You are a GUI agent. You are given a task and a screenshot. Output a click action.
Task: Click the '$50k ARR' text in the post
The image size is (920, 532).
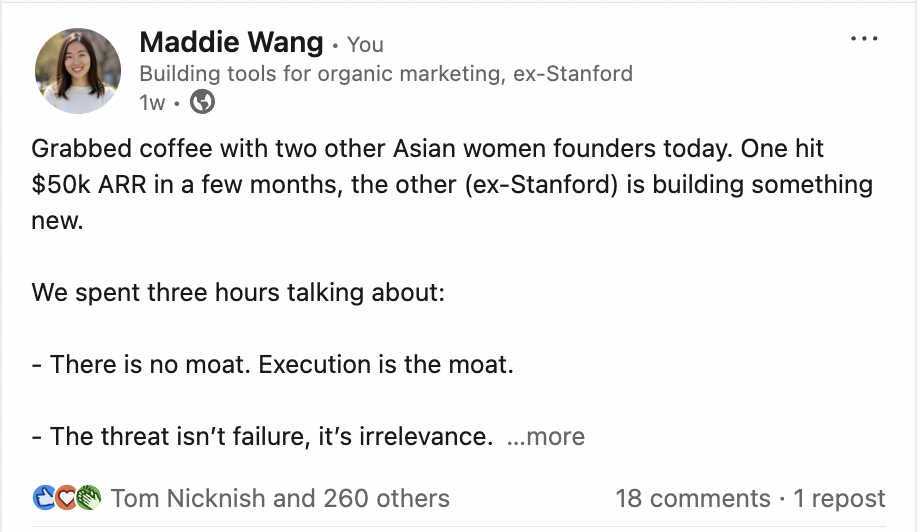pyautogui.click(x=89, y=185)
